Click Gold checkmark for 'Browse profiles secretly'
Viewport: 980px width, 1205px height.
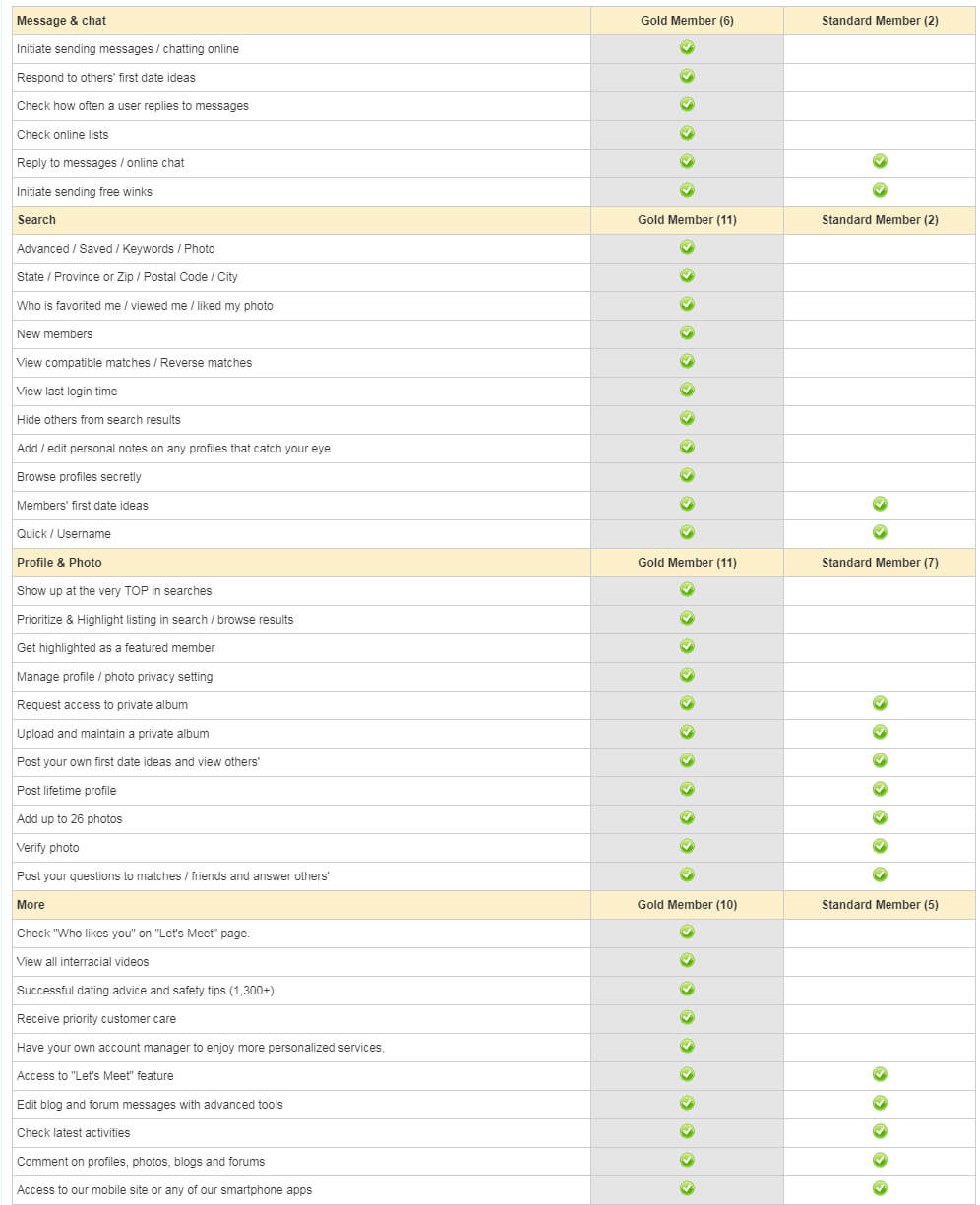[687, 475]
